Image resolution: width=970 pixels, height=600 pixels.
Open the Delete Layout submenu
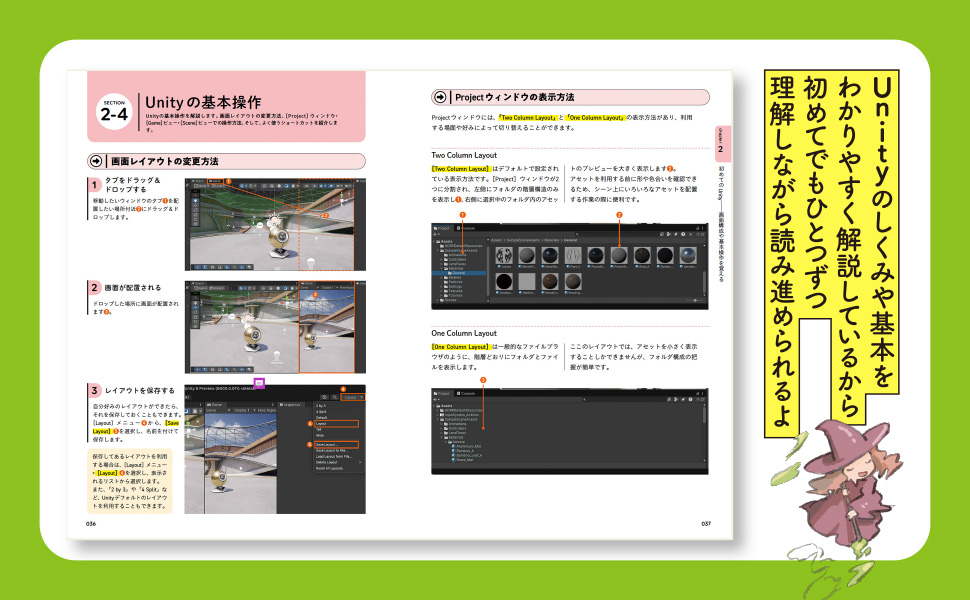325,462
